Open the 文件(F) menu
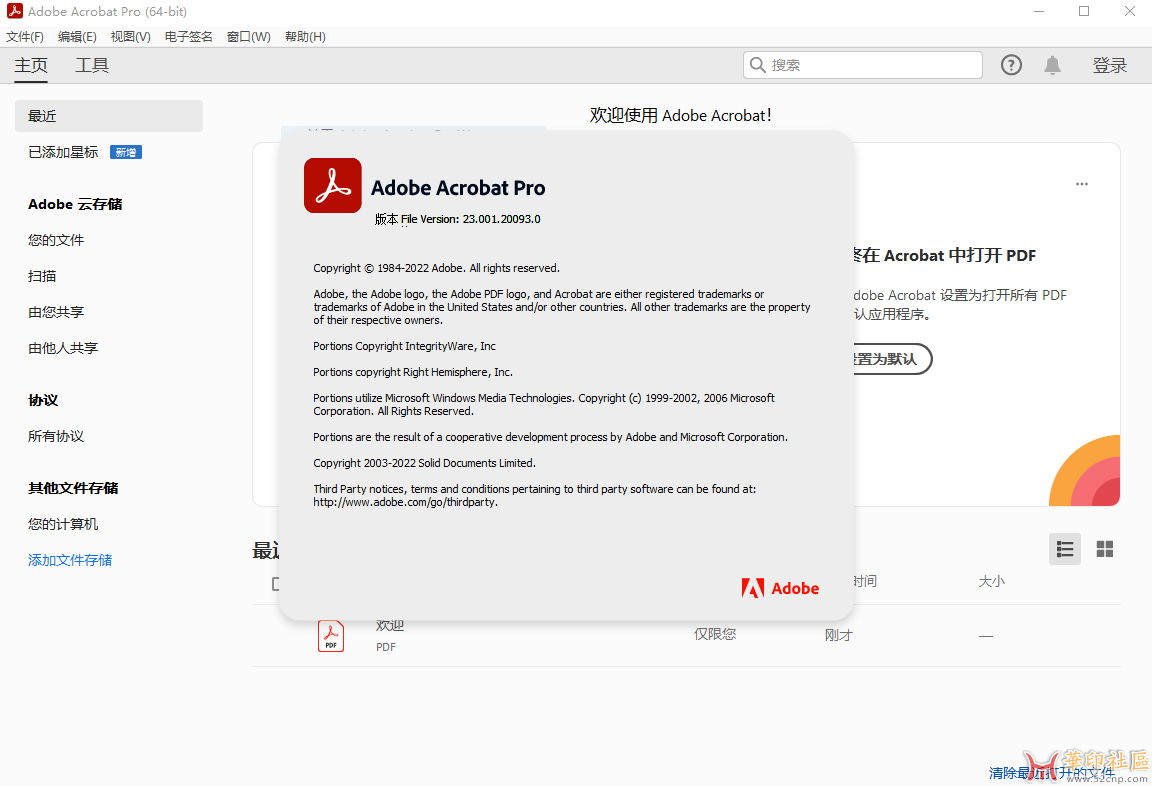Screen dimensions: 1152x786 tap(25, 37)
